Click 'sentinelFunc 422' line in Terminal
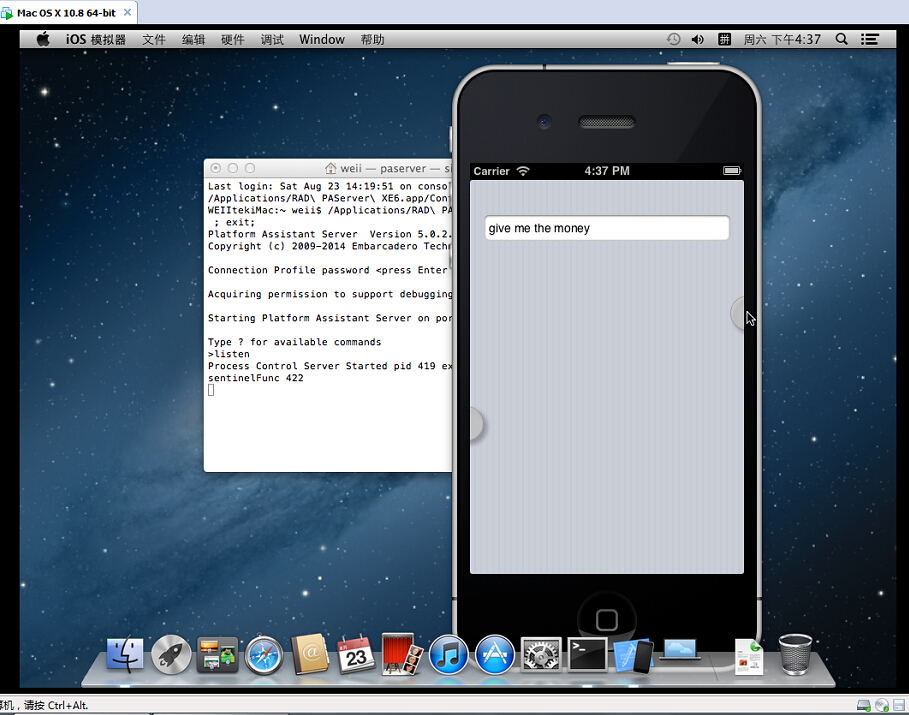This screenshot has height=715, width=909. (x=256, y=378)
